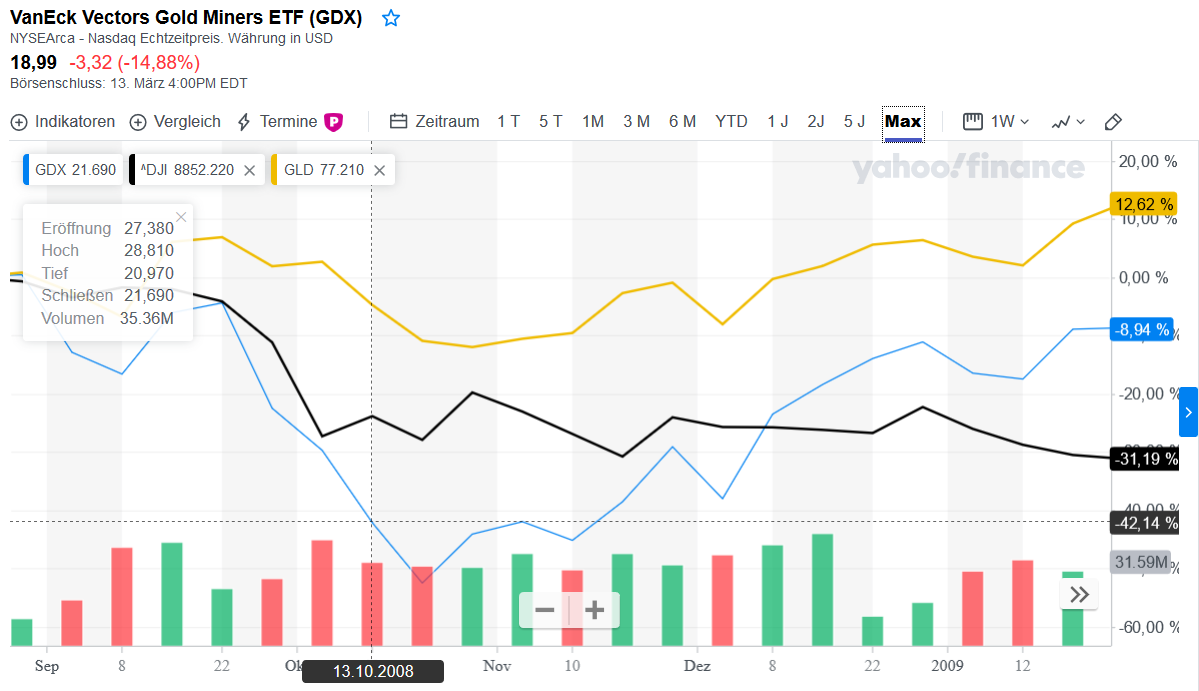1199x691 pixels.
Task: Open 1W interval dropdown
Action: point(996,122)
